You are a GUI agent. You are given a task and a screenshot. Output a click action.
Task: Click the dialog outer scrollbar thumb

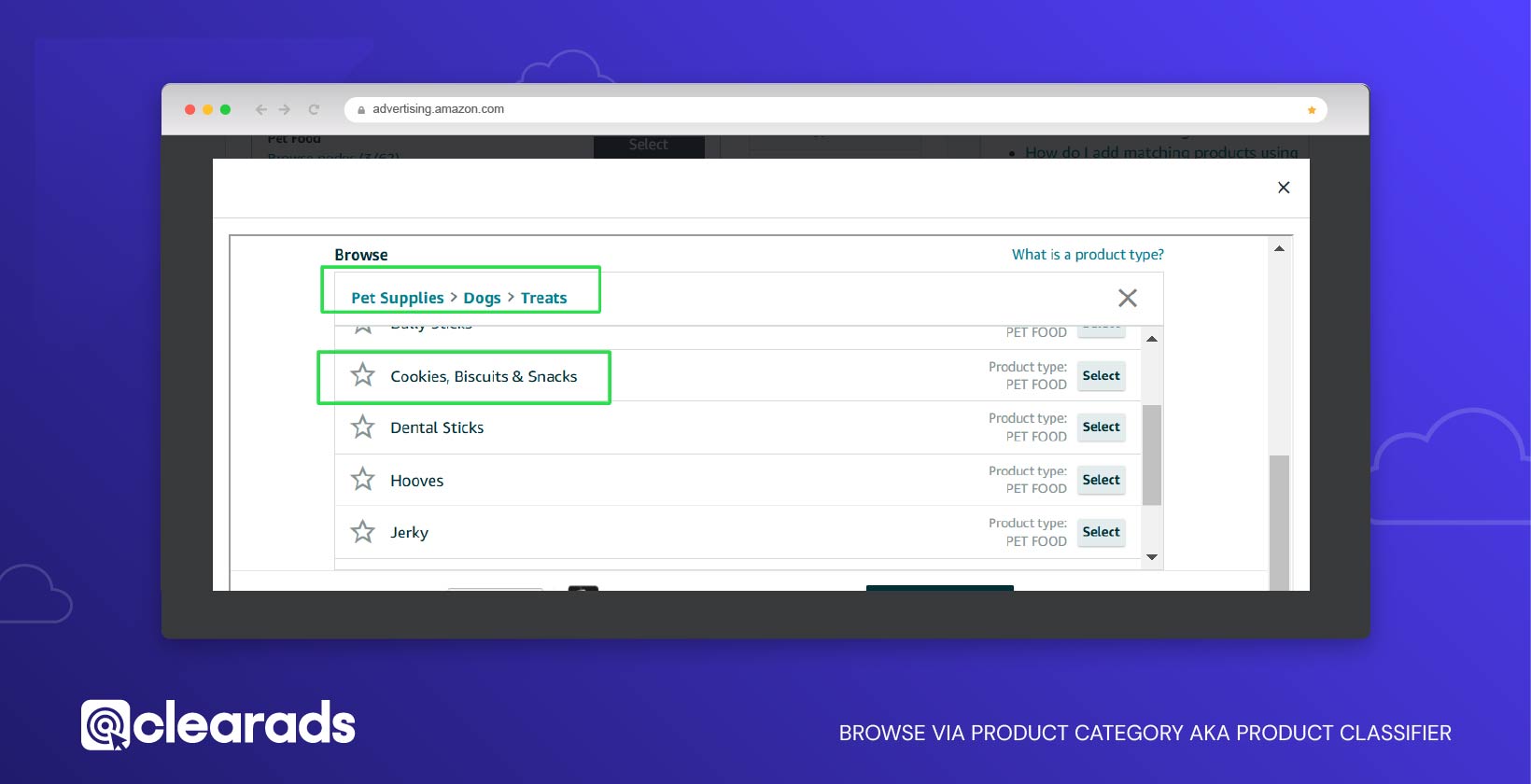coord(1279,523)
